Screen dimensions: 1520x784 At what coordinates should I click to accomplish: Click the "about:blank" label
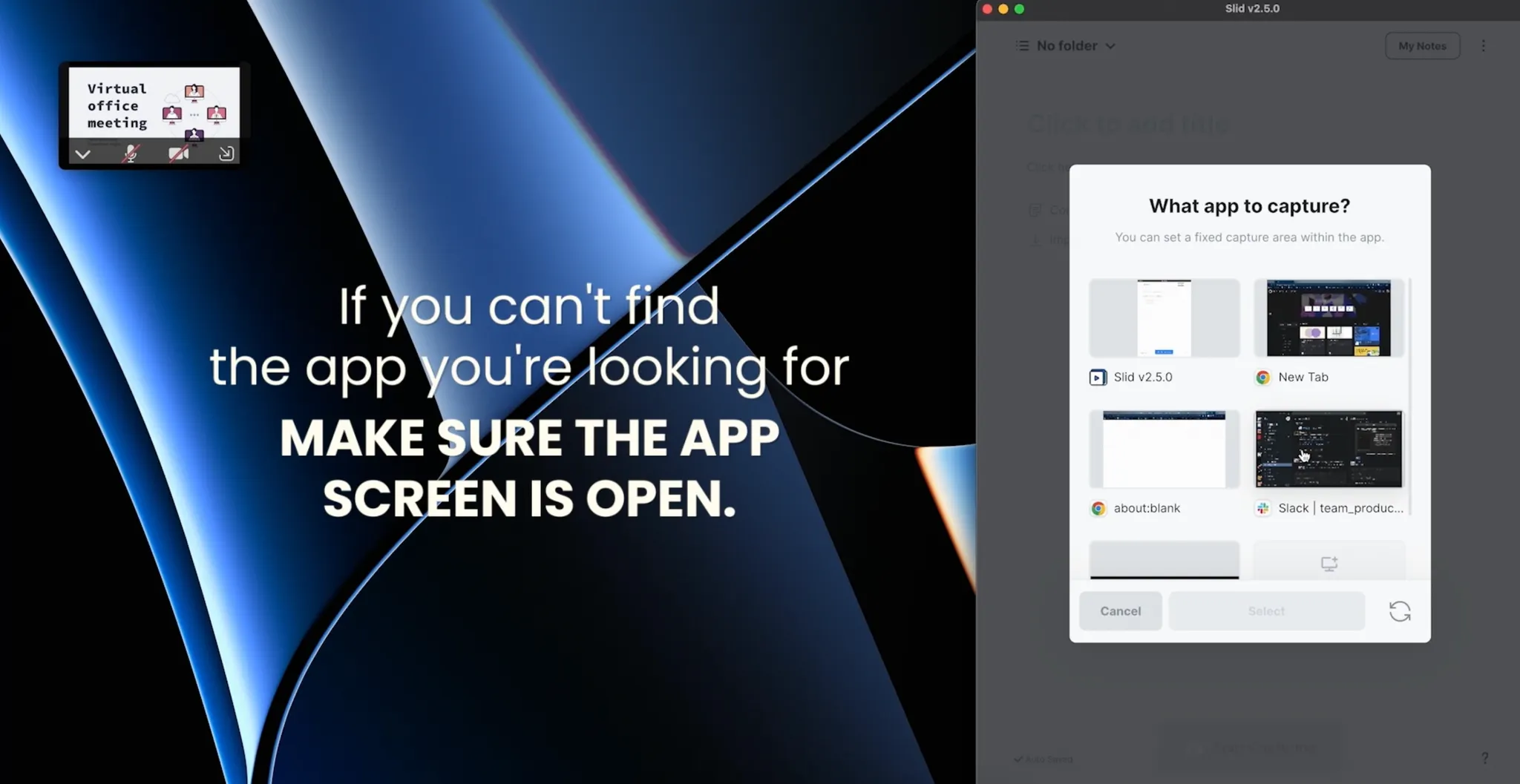(x=1147, y=509)
